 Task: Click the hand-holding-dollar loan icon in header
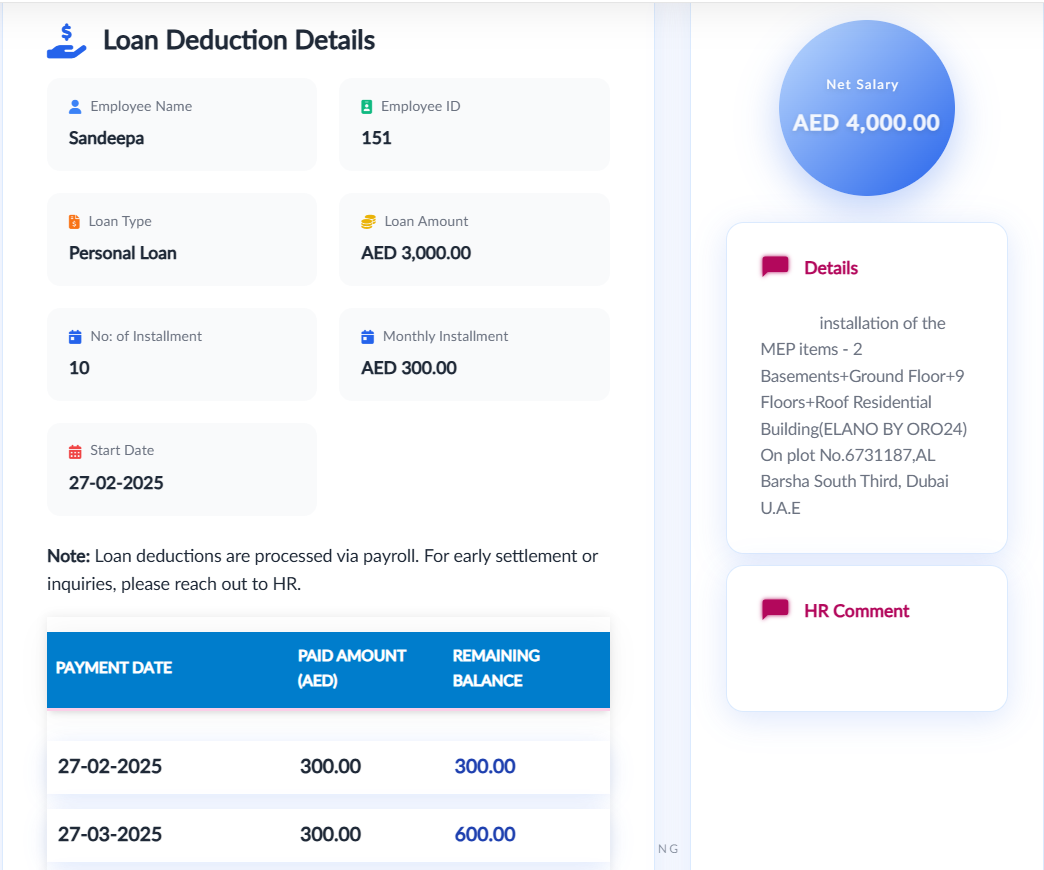click(x=67, y=41)
